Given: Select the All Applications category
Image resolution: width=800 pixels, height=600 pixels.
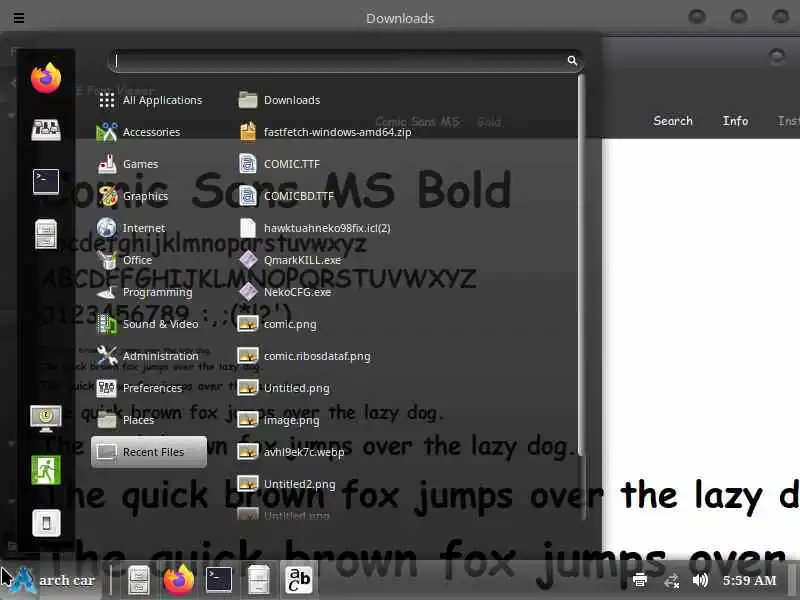Looking at the screenshot, I should pyautogui.click(x=149, y=100).
